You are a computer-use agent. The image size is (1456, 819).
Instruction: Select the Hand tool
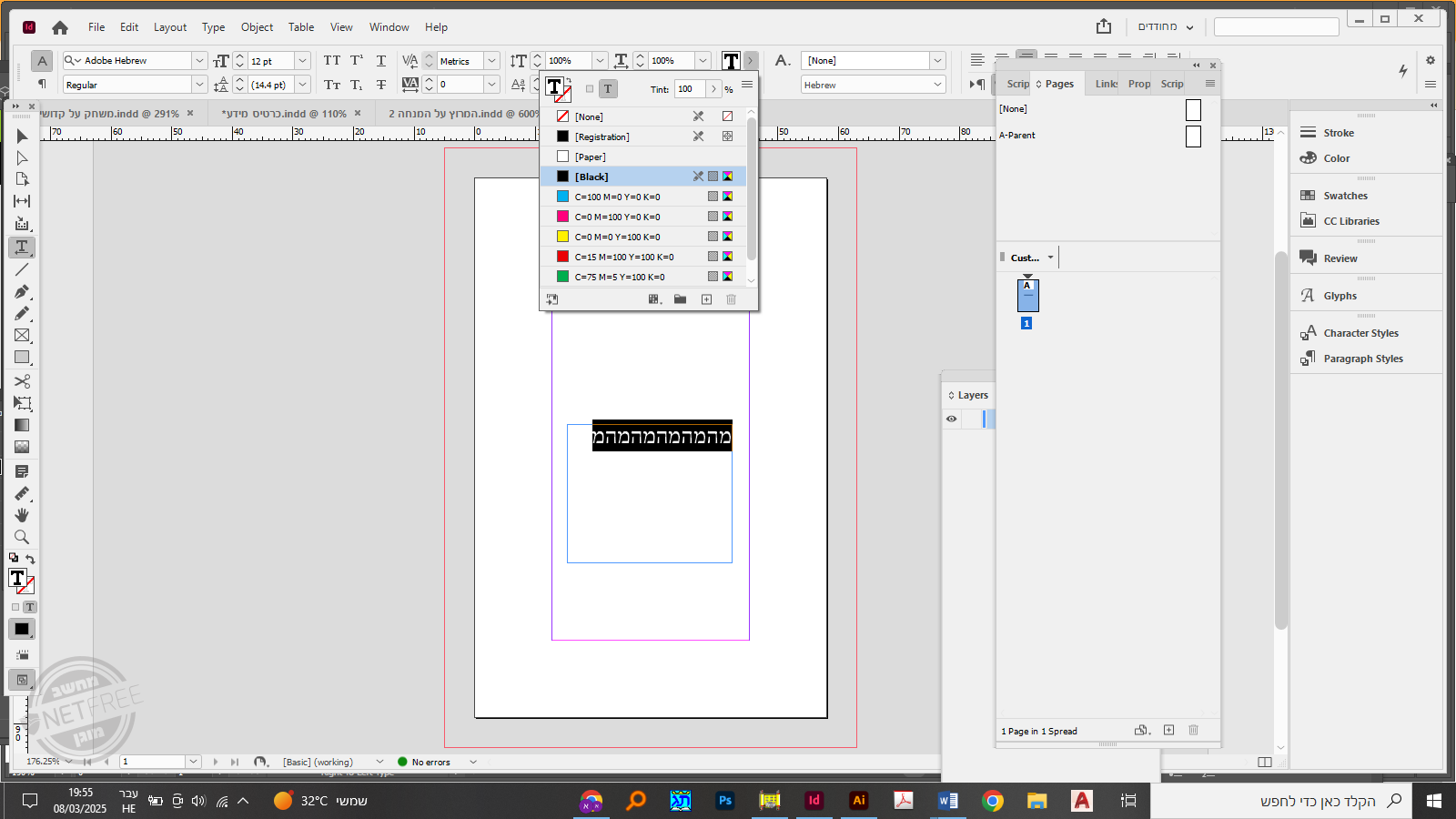22,515
